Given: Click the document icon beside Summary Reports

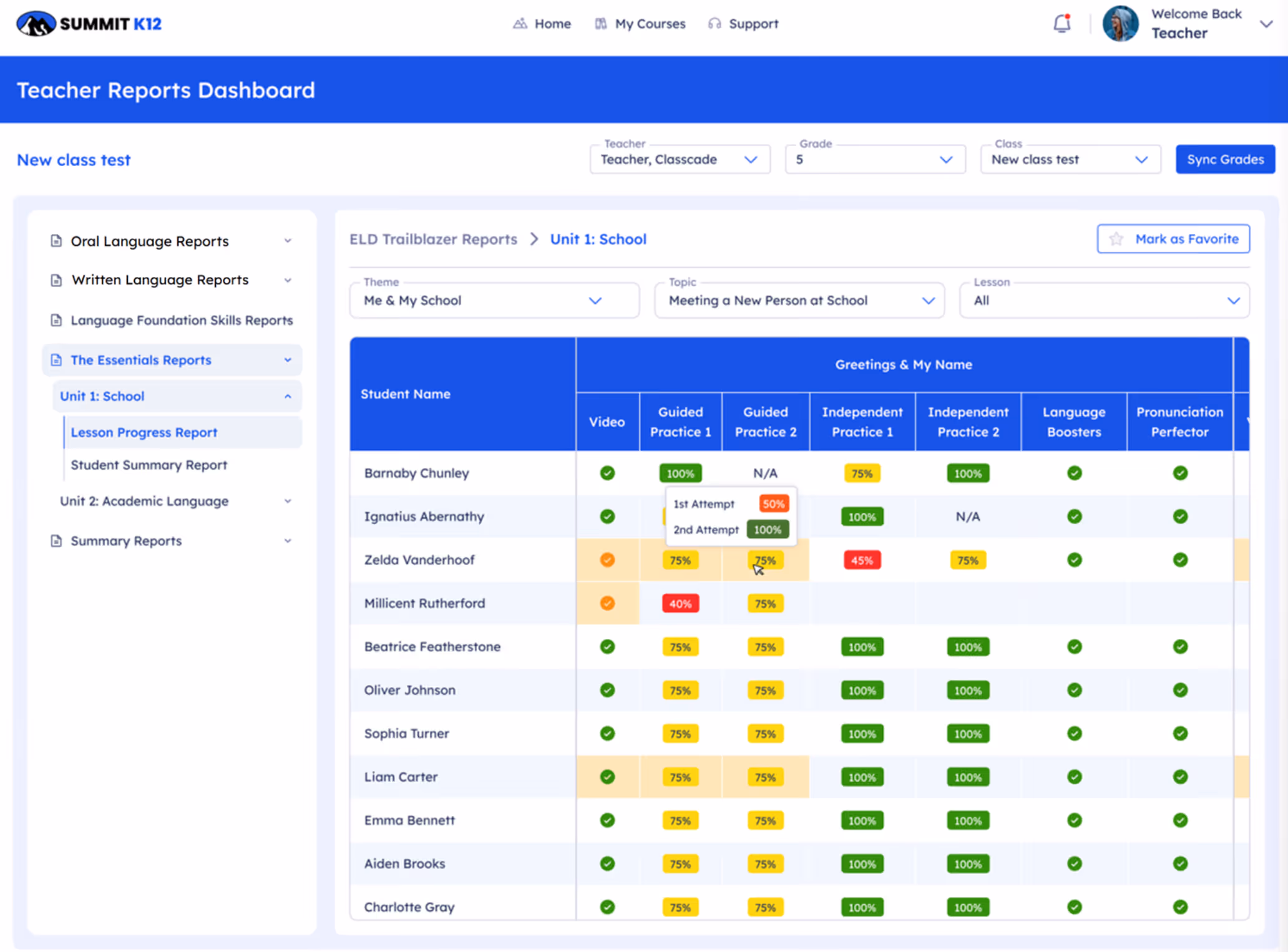Looking at the screenshot, I should click(56, 541).
